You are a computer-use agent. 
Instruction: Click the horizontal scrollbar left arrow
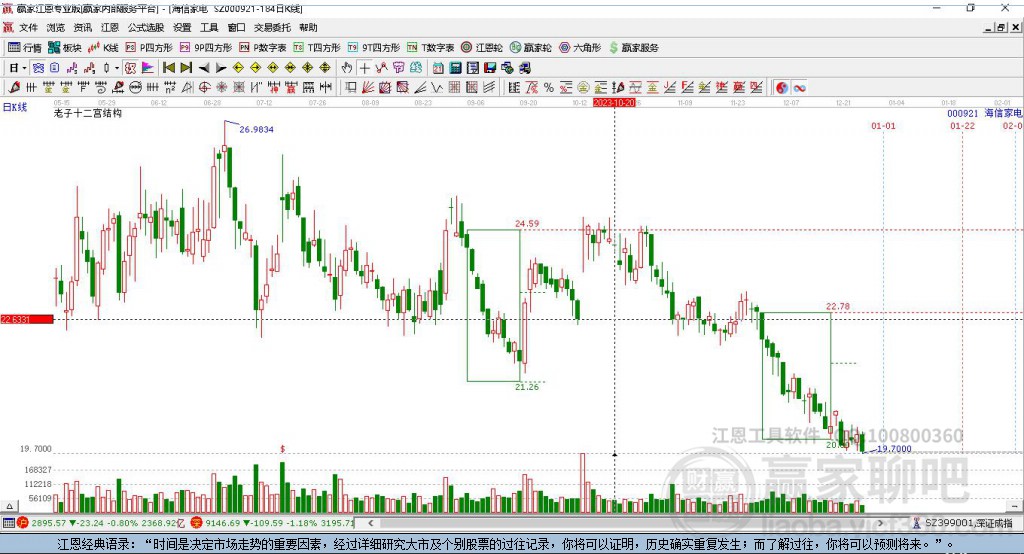coord(371,523)
